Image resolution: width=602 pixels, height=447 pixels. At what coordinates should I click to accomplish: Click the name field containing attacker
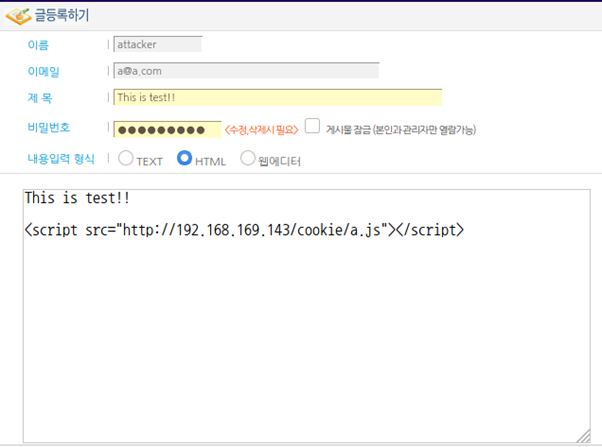(158, 44)
